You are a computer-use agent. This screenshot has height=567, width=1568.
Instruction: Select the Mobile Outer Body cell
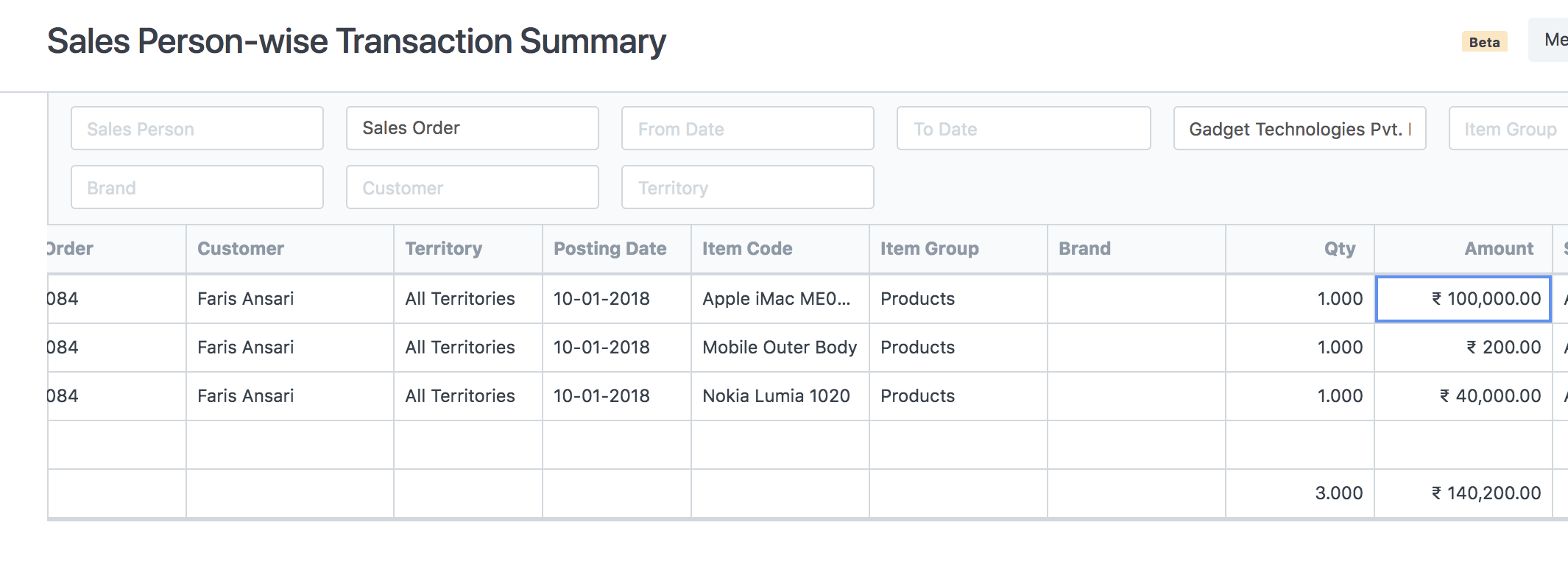click(x=780, y=348)
